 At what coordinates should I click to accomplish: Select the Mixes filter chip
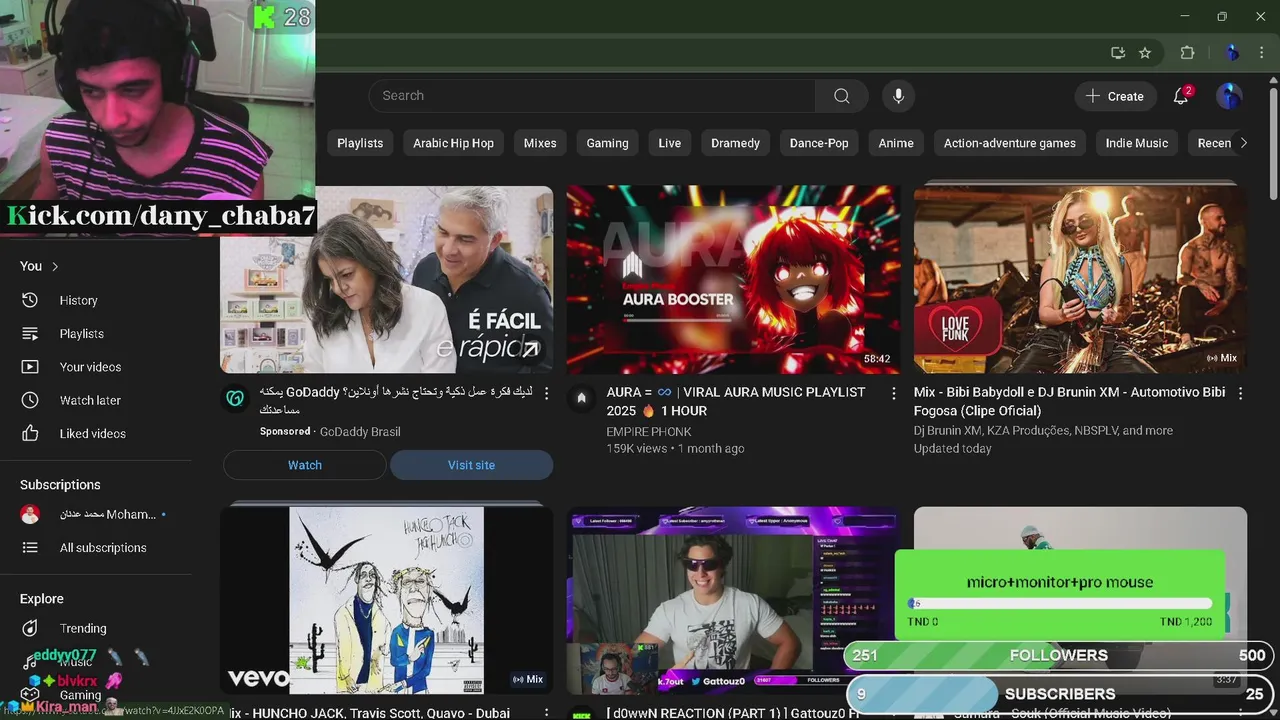coord(540,143)
